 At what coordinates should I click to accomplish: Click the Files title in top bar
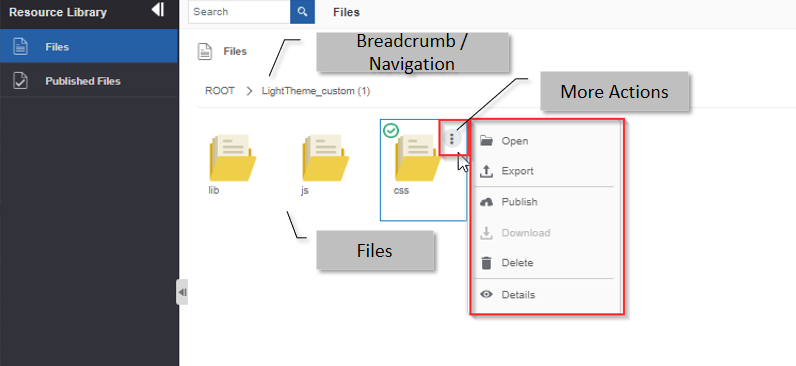coord(347,12)
